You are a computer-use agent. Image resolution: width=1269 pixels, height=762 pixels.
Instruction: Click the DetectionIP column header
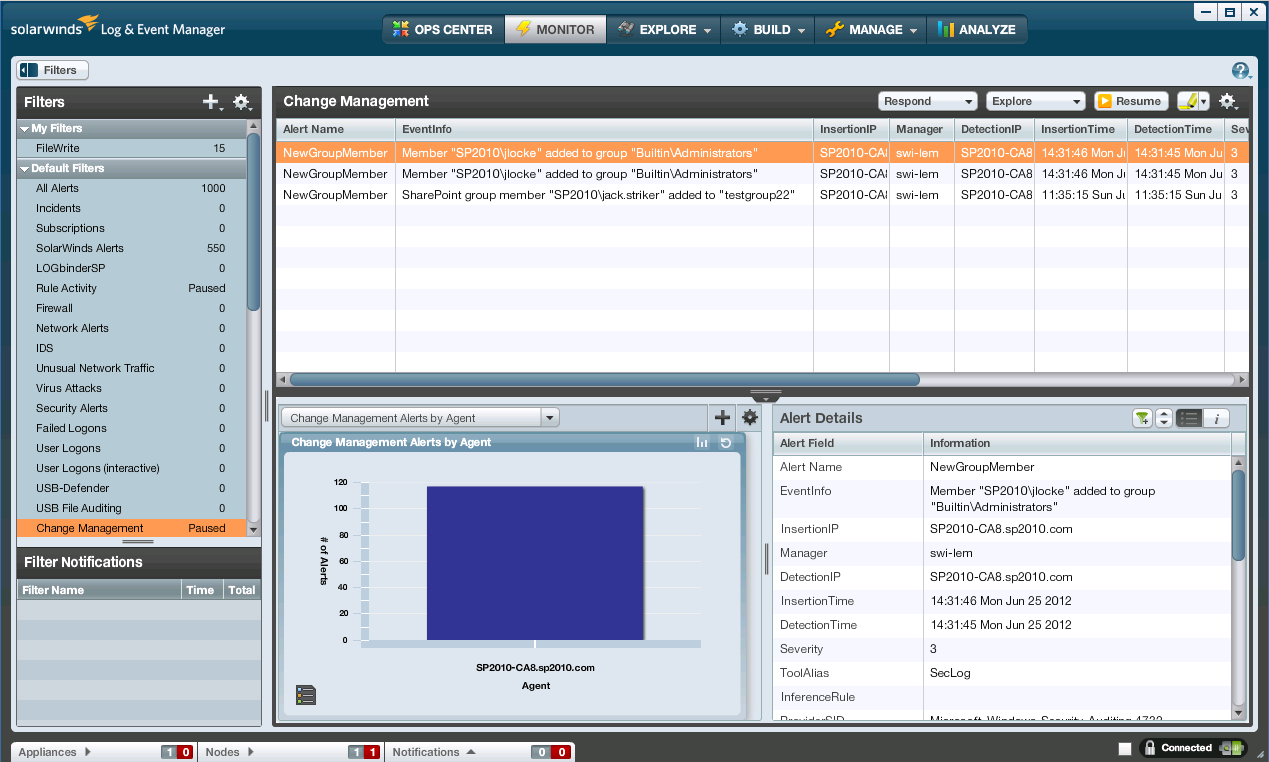994,129
